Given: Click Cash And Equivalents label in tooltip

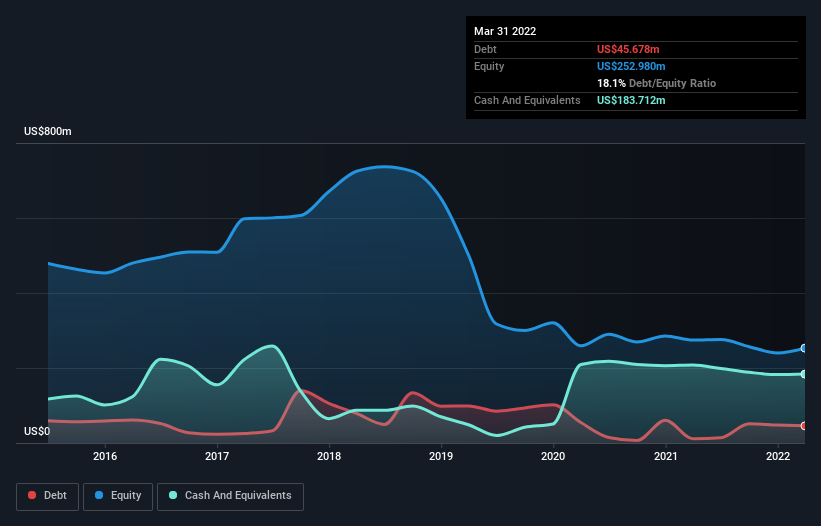Looking at the screenshot, I should tap(527, 100).
